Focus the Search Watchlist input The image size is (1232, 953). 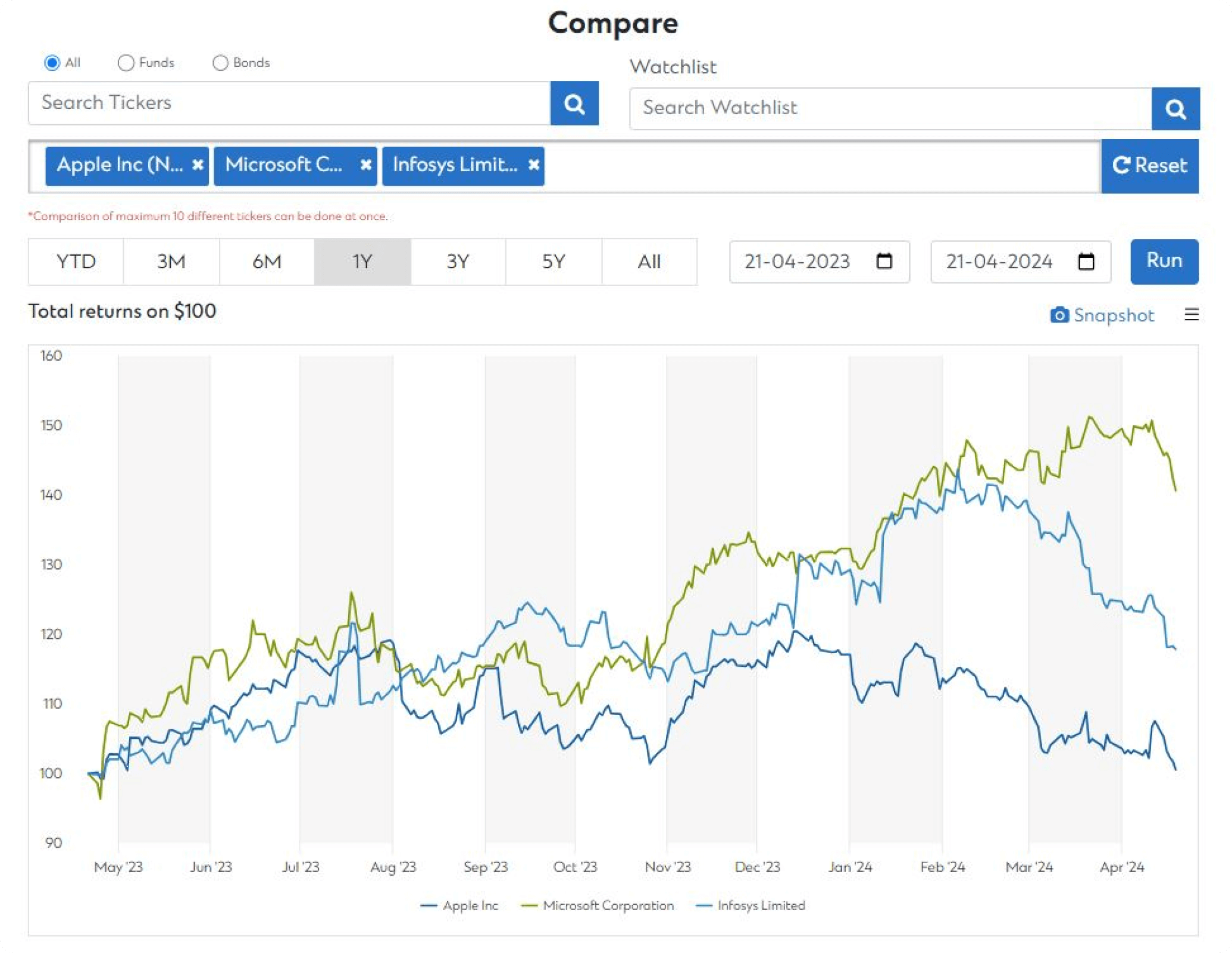[890, 109]
